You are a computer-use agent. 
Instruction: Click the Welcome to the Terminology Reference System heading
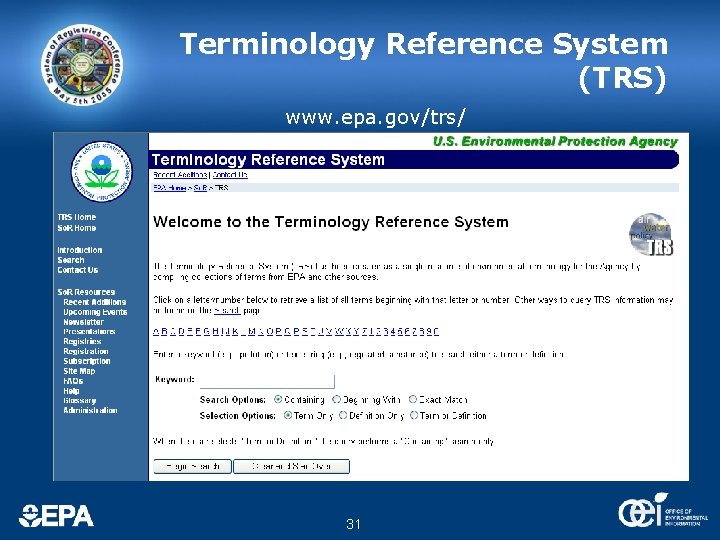[x=331, y=222]
